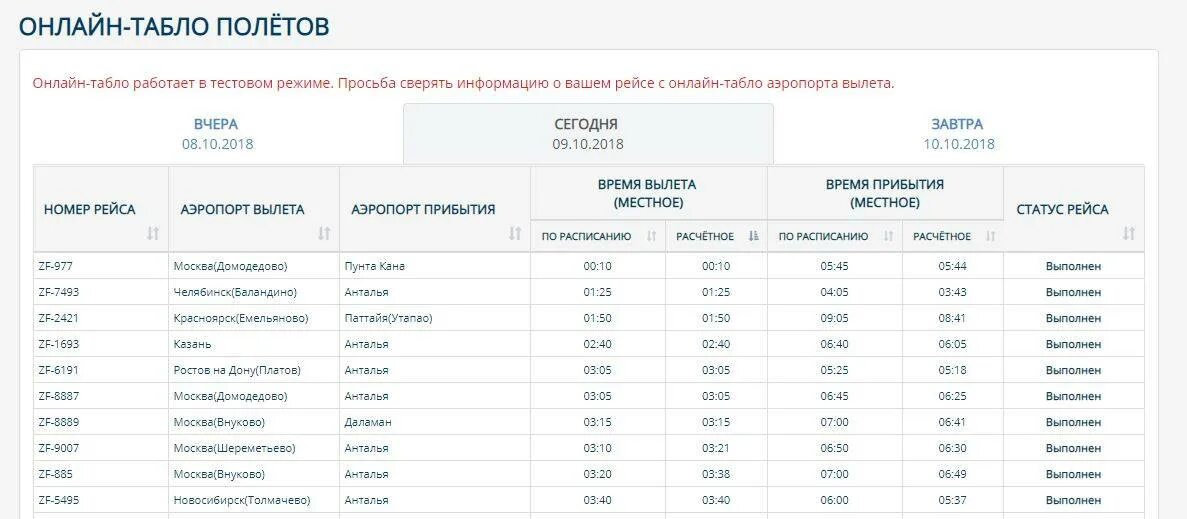Click flight ZF-5495 from Новосибирск

tap(588, 500)
